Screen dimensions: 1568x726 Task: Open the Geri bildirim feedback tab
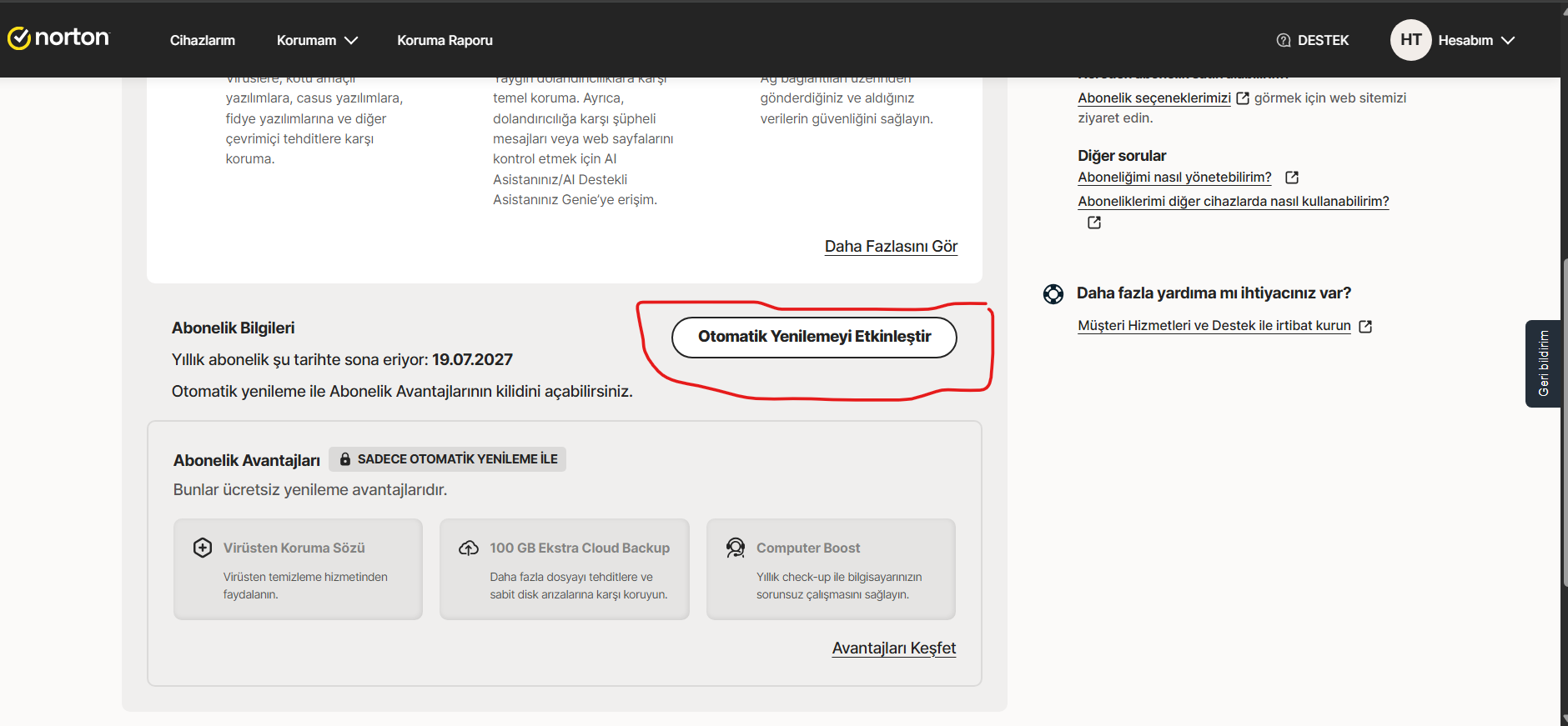tap(1543, 363)
